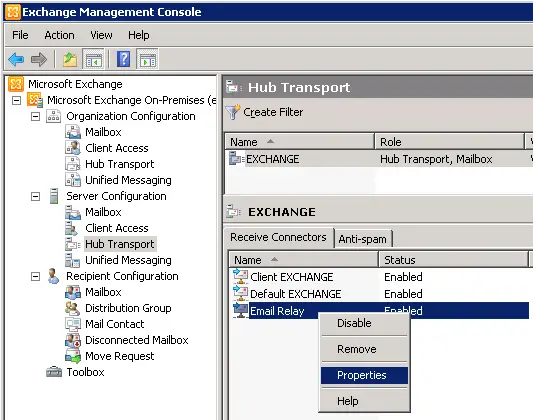Click Hub Transport icon under Organization Configuration
The image size is (533, 420).
pyautogui.click(x=73, y=164)
